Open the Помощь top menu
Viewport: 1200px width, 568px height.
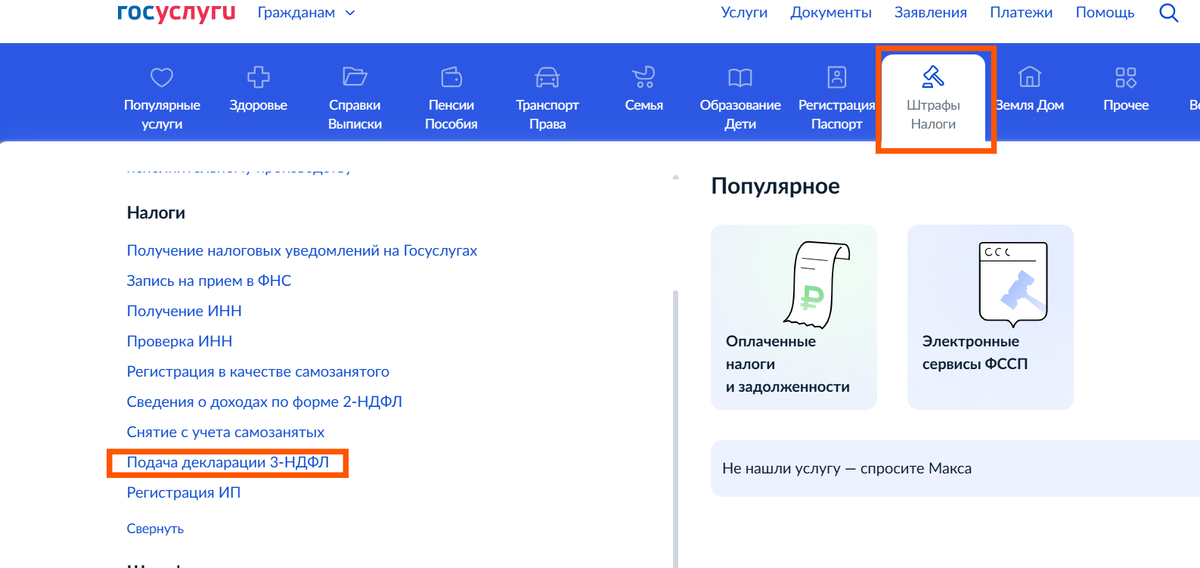click(x=1105, y=13)
